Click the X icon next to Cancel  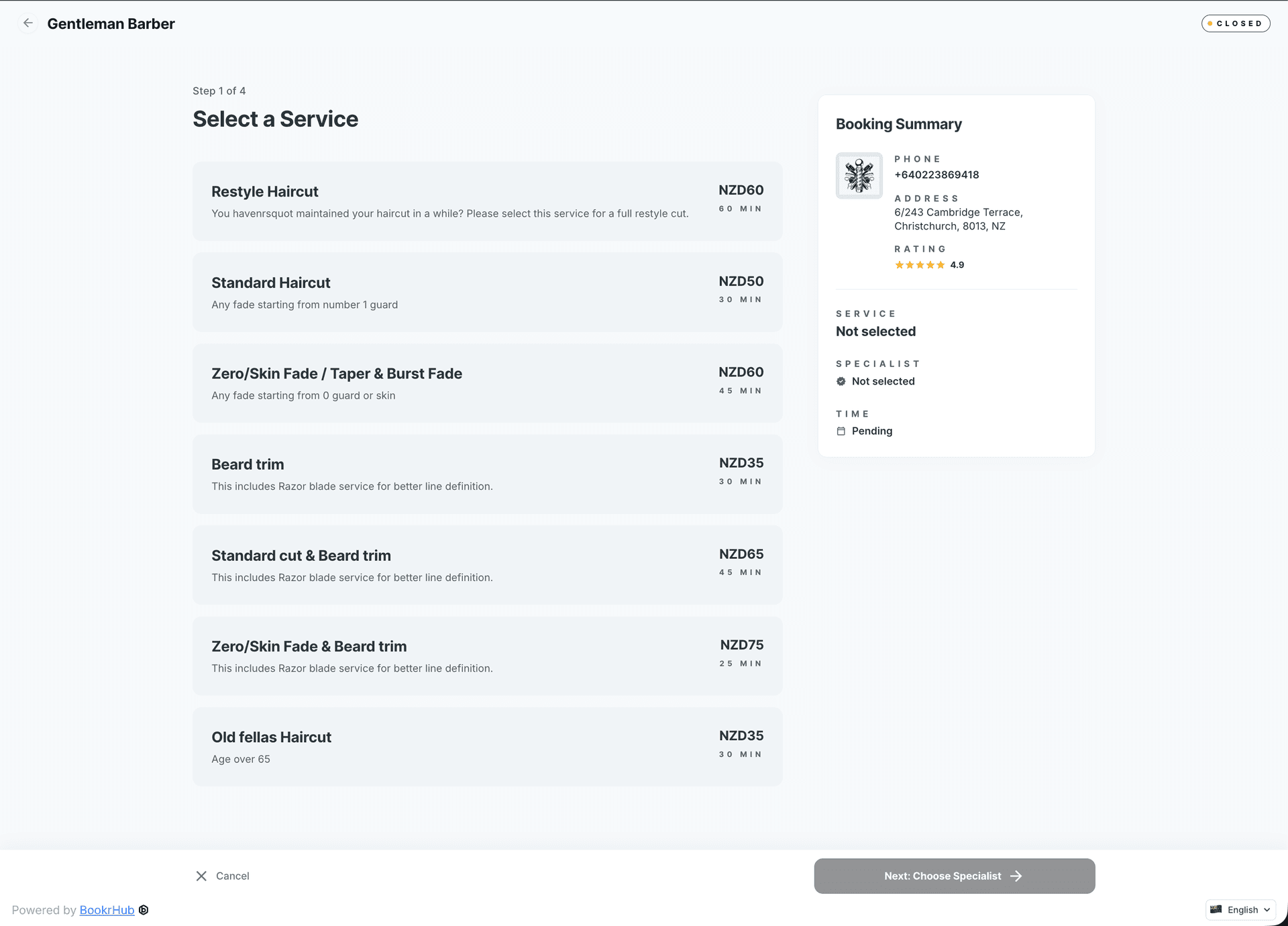click(201, 876)
